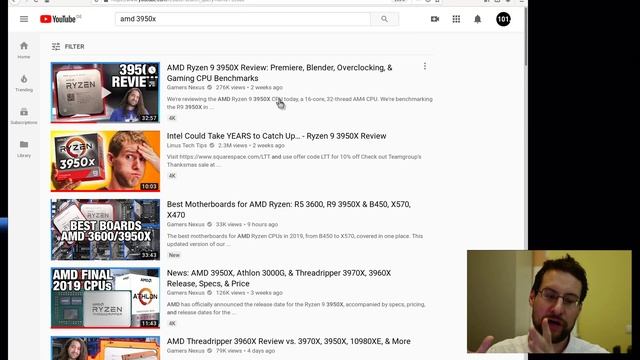640x360 pixels.
Task: Click the description starting 'We're reviewing the AMD Ryzen 9'
Action: point(300,103)
